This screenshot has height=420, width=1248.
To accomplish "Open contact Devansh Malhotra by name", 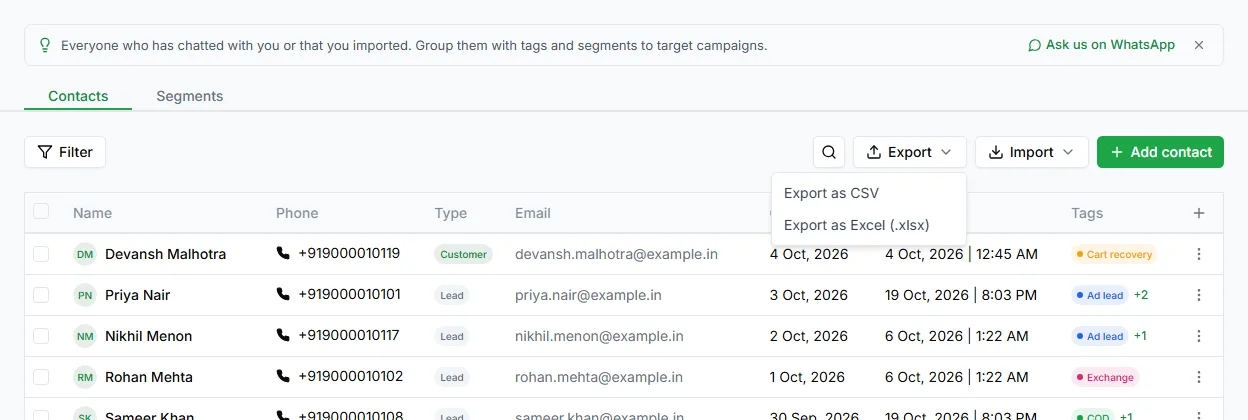I will (x=165, y=254).
